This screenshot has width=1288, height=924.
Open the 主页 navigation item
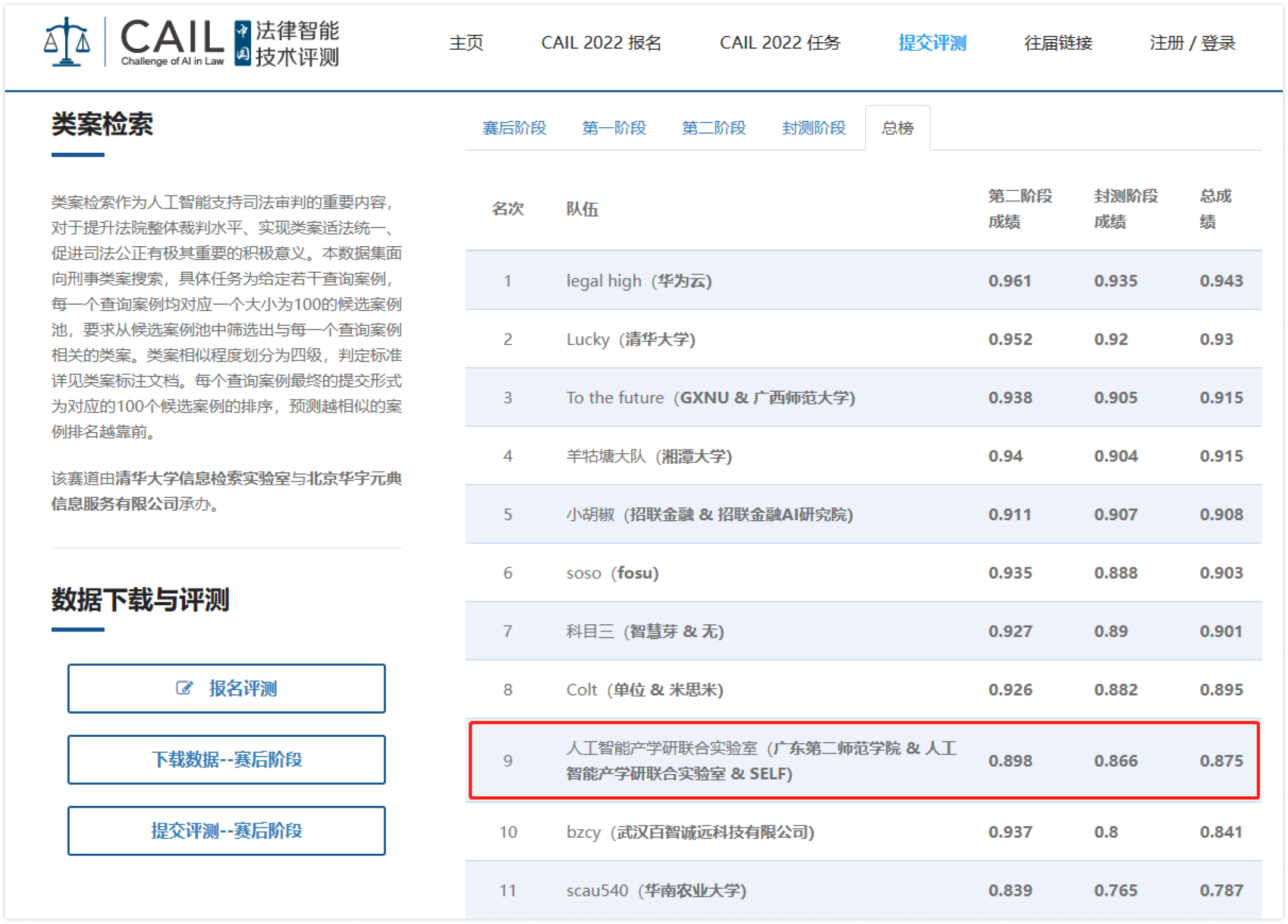pos(466,43)
